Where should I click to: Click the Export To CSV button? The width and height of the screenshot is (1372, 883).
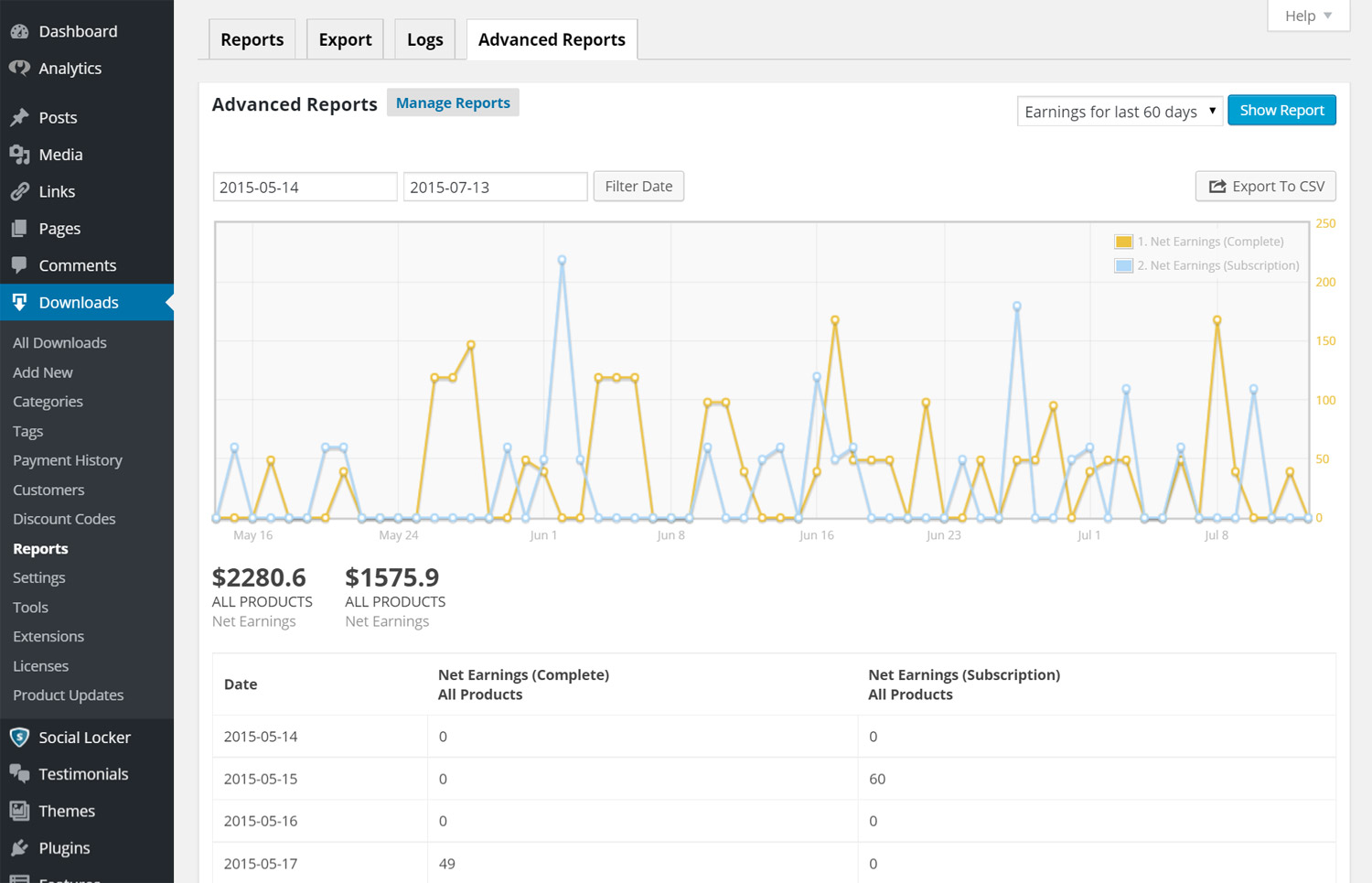tap(1266, 187)
